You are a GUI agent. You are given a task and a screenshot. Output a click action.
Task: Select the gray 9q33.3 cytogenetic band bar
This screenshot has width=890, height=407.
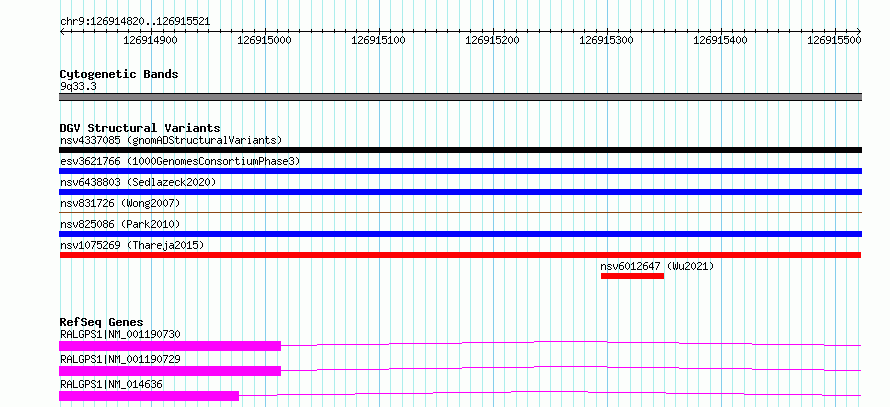point(460,97)
